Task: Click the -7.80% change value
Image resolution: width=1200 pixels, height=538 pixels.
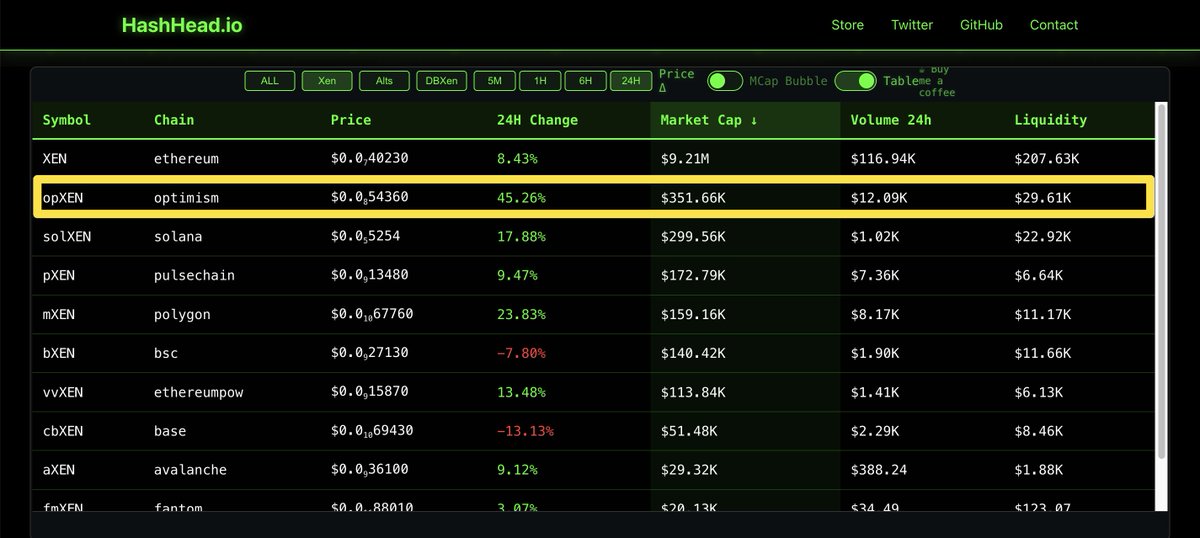Action: pyautogui.click(x=521, y=353)
